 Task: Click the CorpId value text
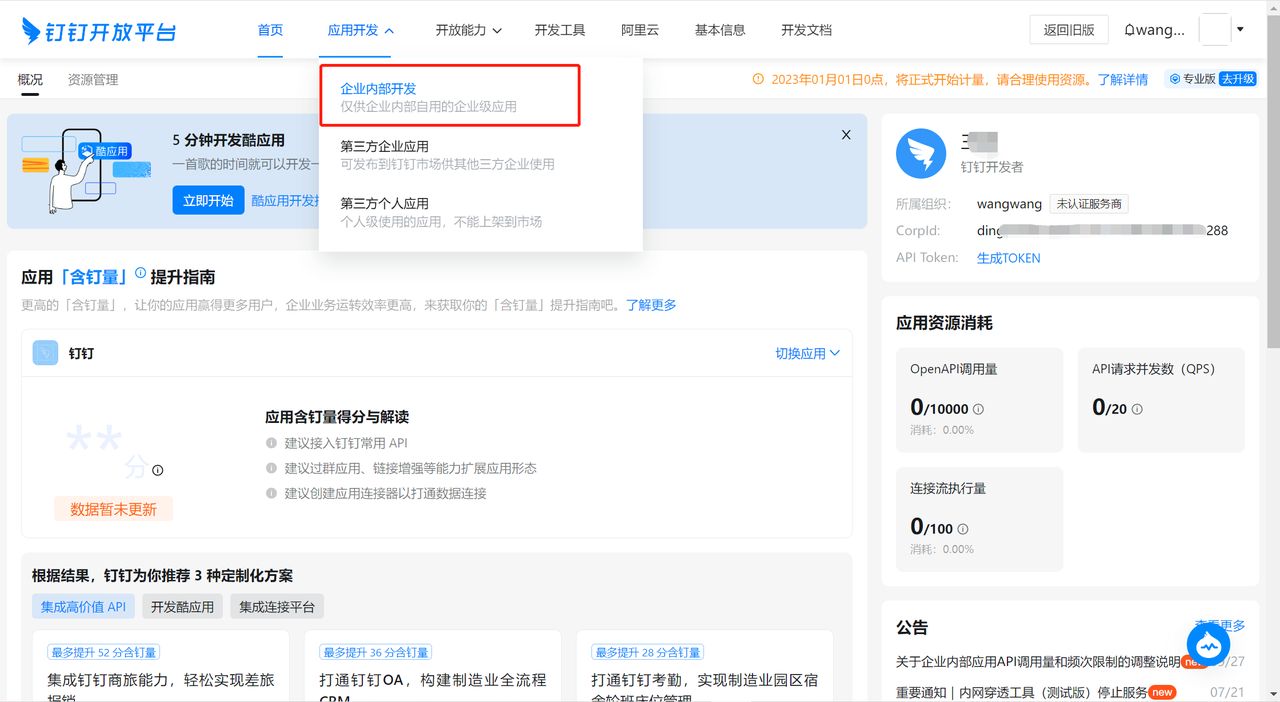pos(1102,230)
